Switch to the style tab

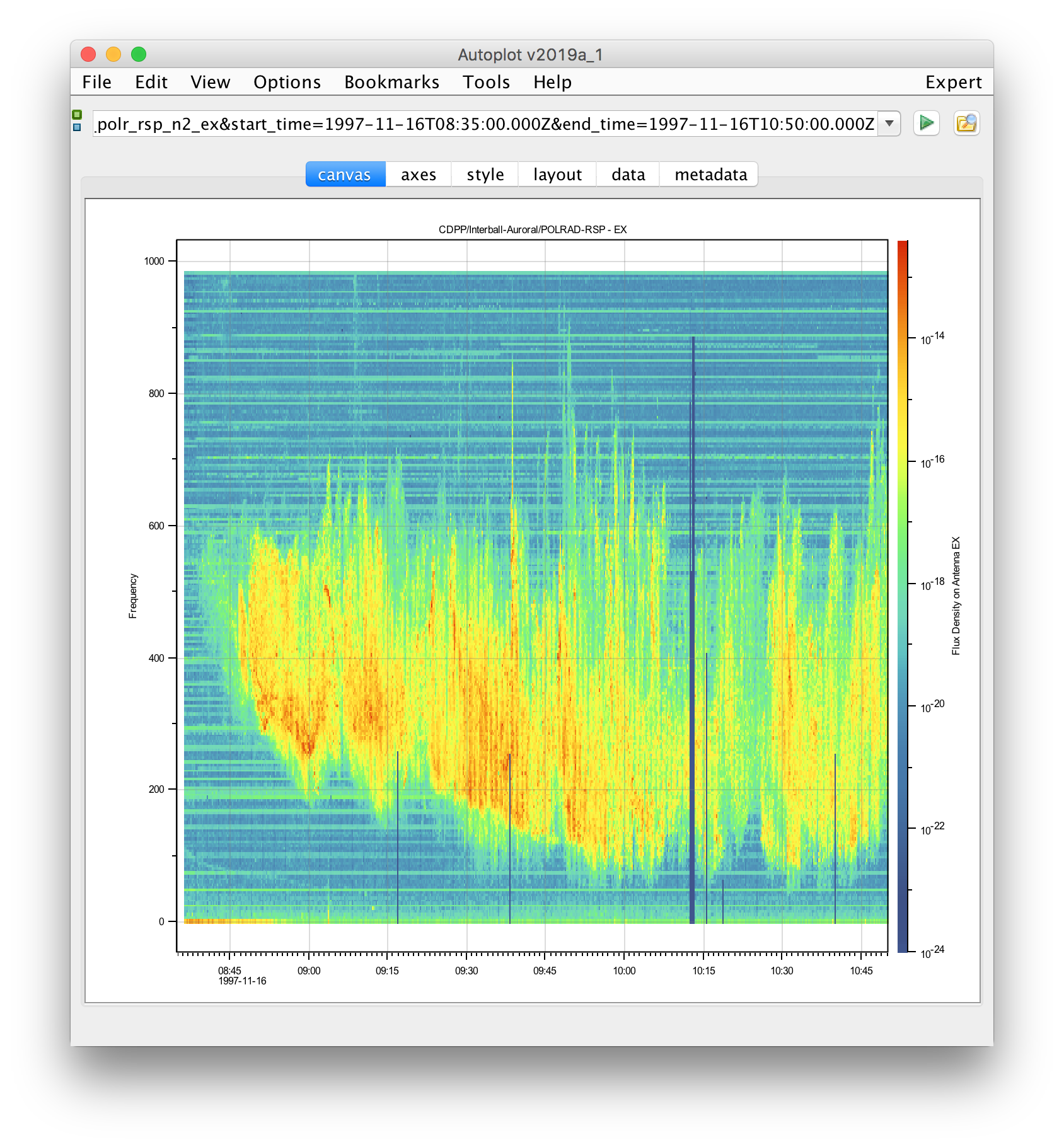click(485, 175)
